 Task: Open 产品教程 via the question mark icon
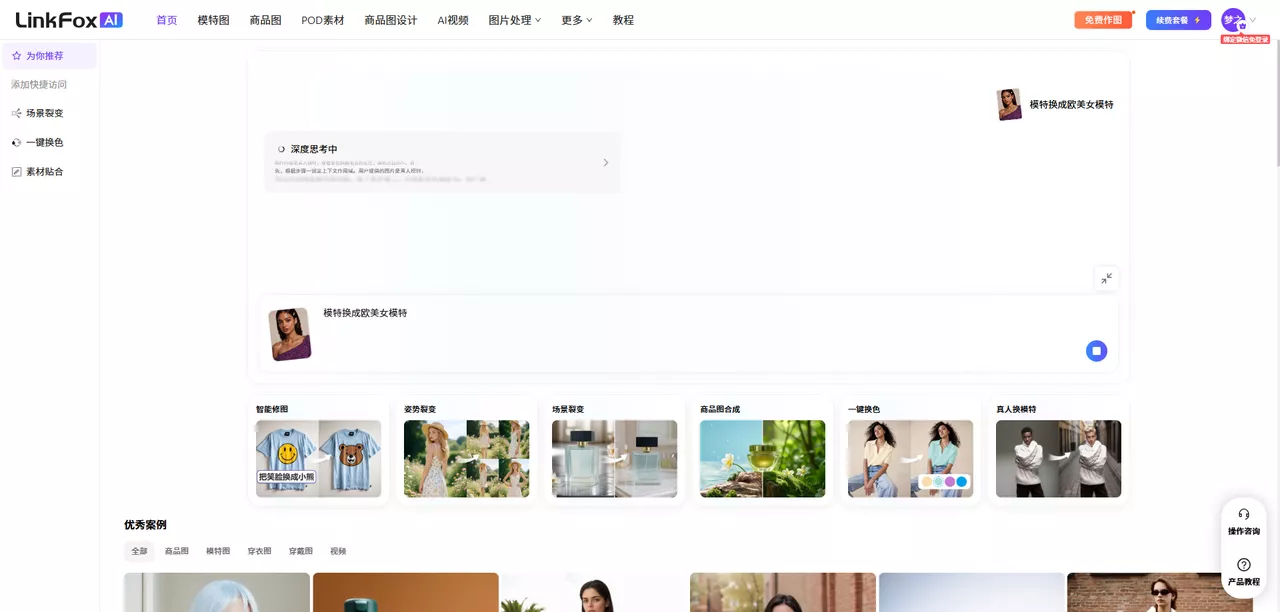tap(1244, 564)
